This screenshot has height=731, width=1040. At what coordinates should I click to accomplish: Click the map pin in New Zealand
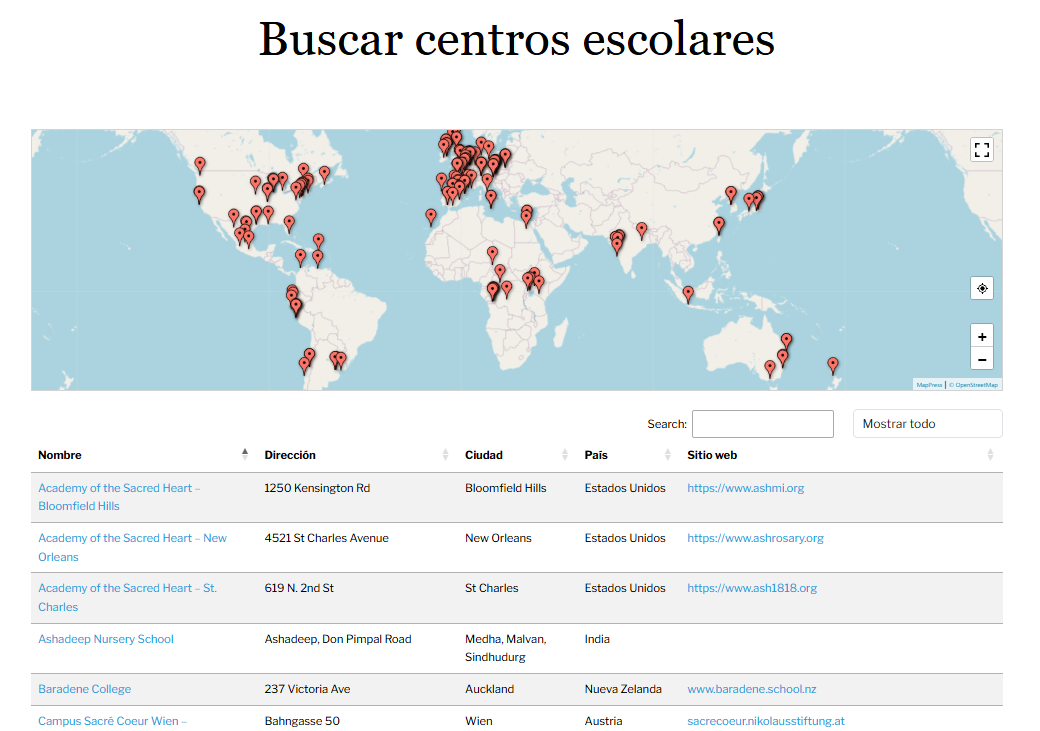pyautogui.click(x=832, y=365)
